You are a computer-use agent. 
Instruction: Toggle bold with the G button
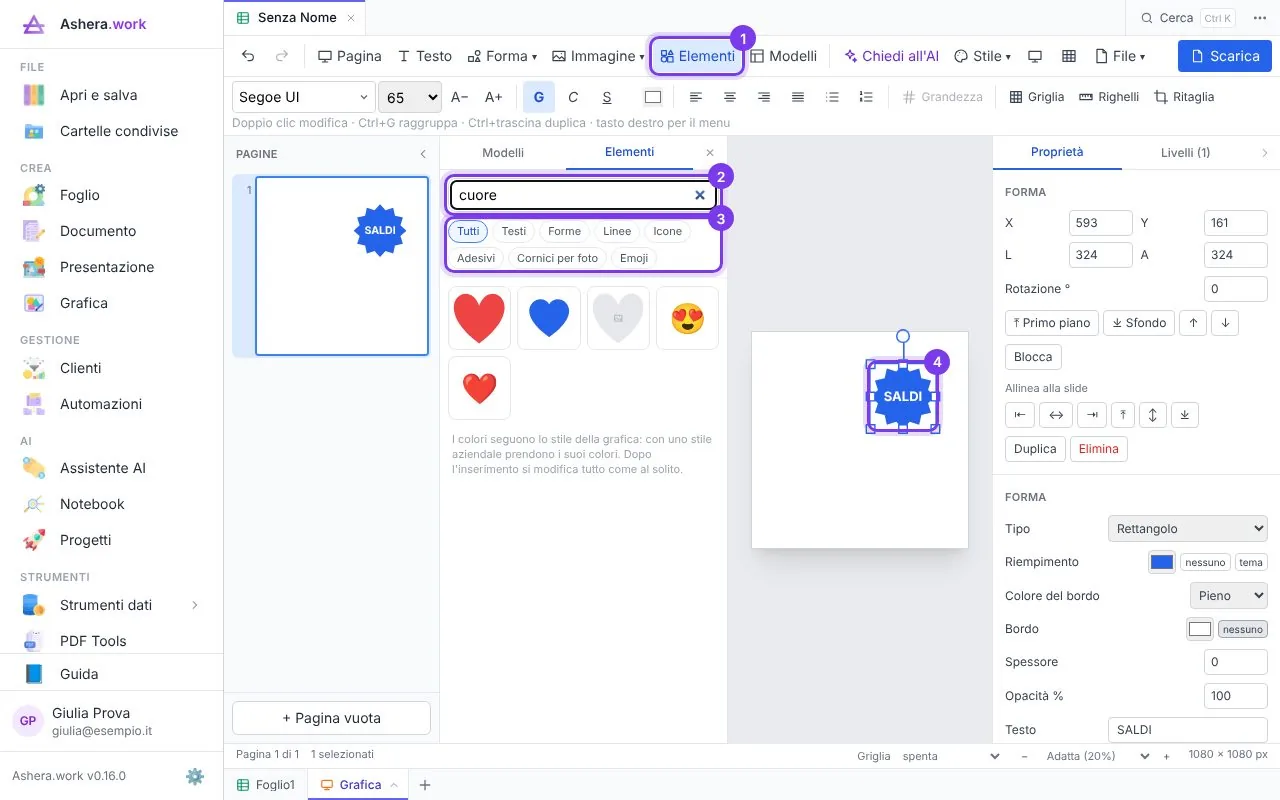539,97
